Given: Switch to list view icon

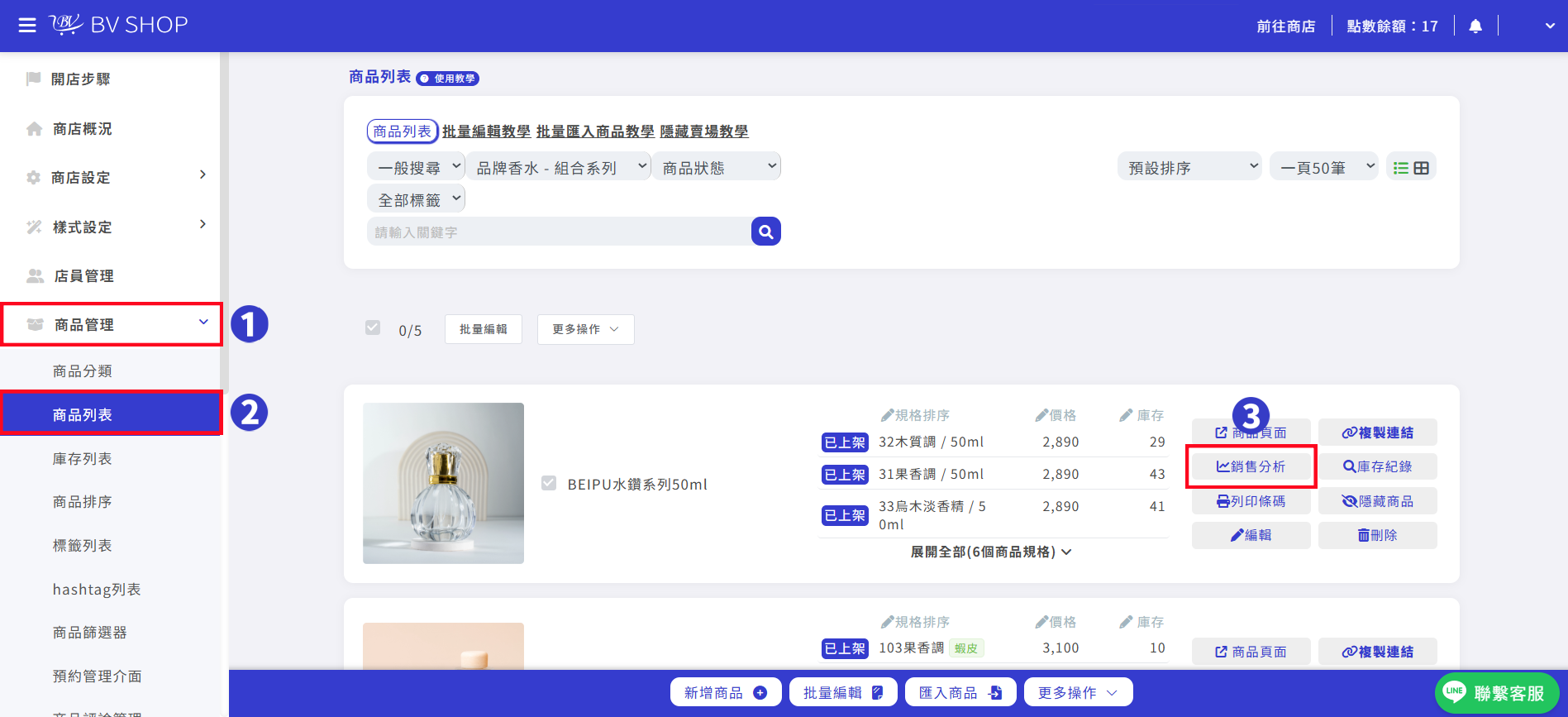Looking at the screenshot, I should pos(1401,168).
